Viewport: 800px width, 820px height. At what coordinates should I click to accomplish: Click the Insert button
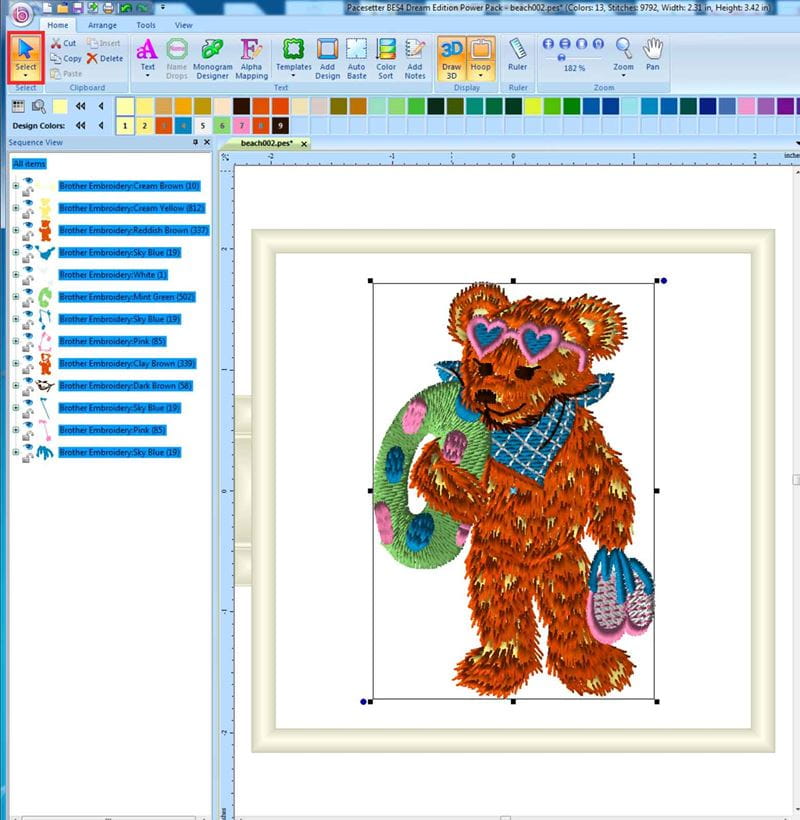tap(104, 43)
